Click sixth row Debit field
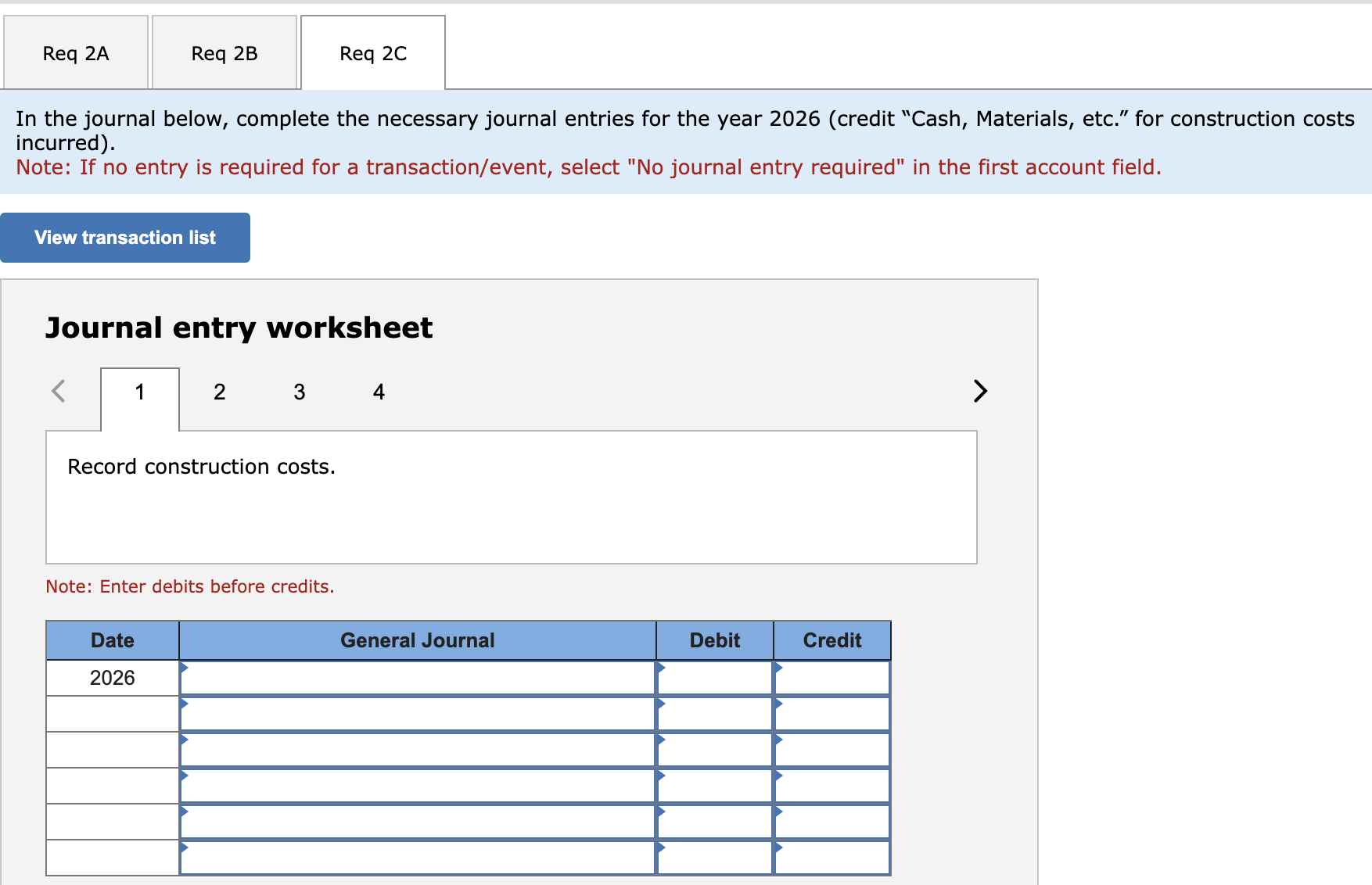This screenshot has width=1372, height=885. click(x=715, y=858)
